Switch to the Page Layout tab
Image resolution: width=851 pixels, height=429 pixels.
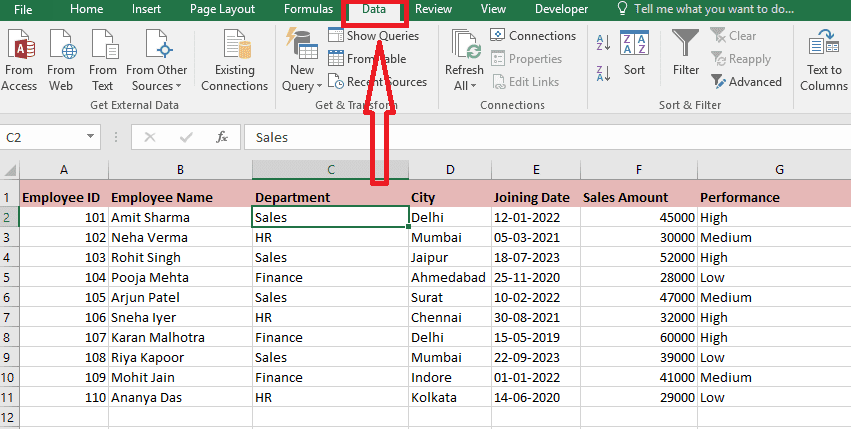click(222, 9)
